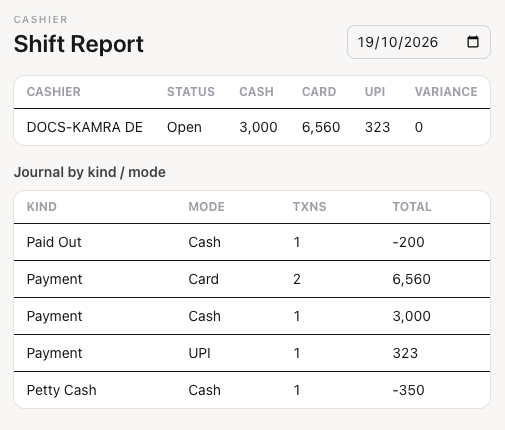Click the MODE column header
505x430 pixels.
click(x=207, y=207)
